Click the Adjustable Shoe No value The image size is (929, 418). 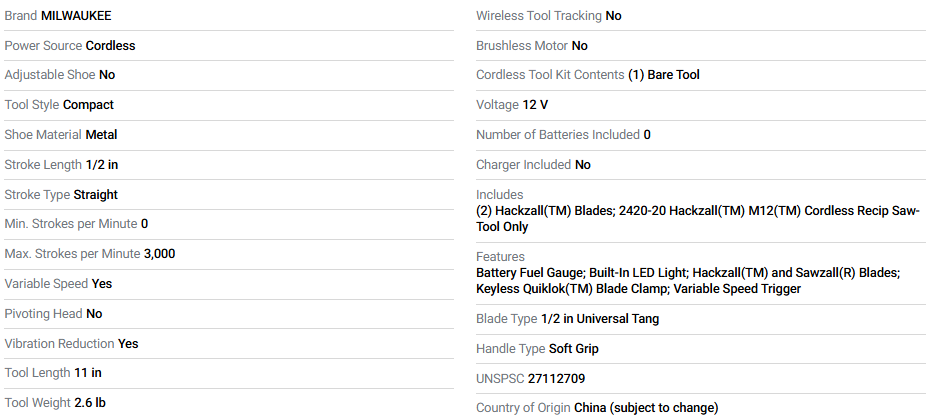pyautogui.click(x=107, y=75)
